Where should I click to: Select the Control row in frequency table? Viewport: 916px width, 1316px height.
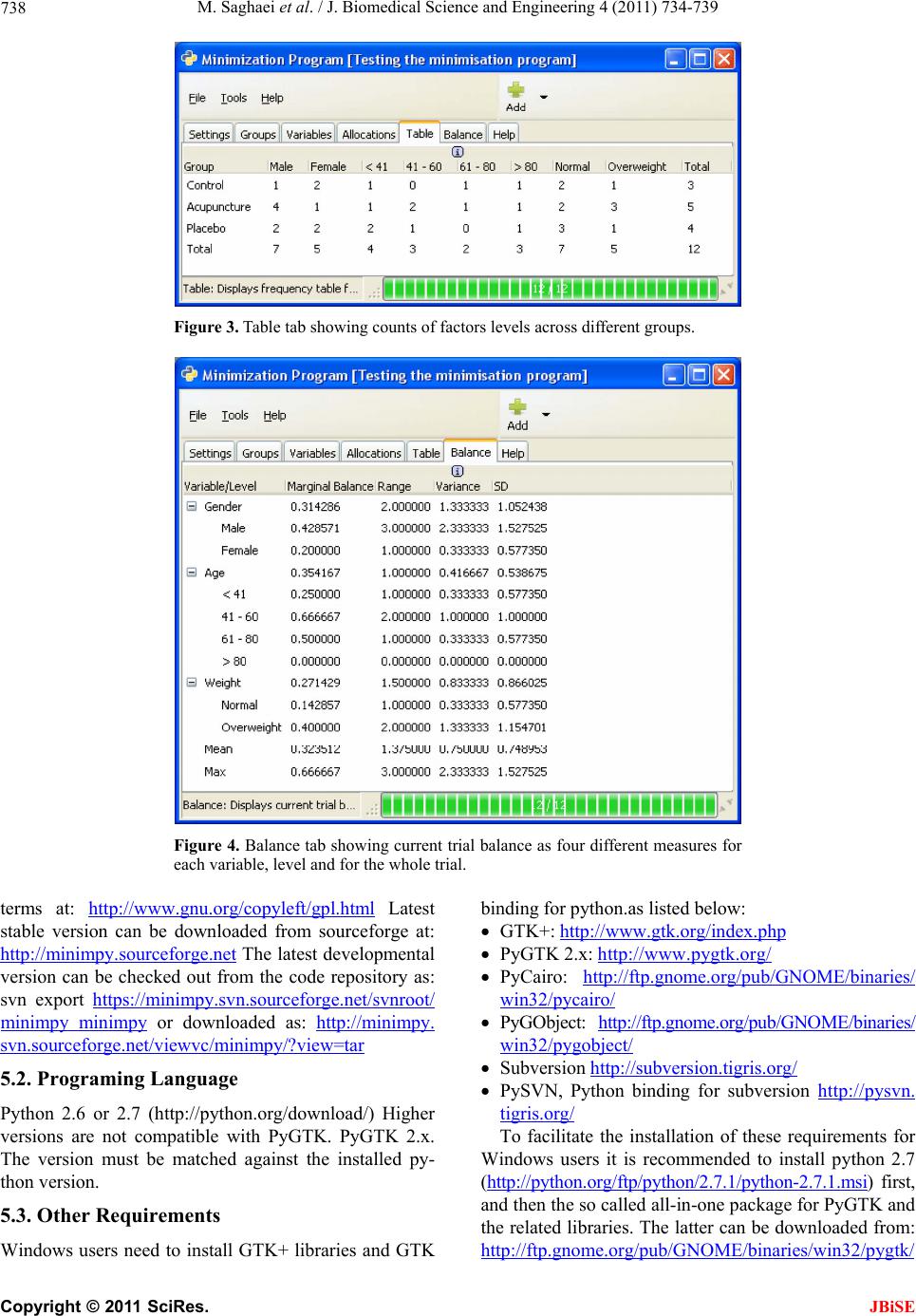pyautogui.click(x=457, y=186)
